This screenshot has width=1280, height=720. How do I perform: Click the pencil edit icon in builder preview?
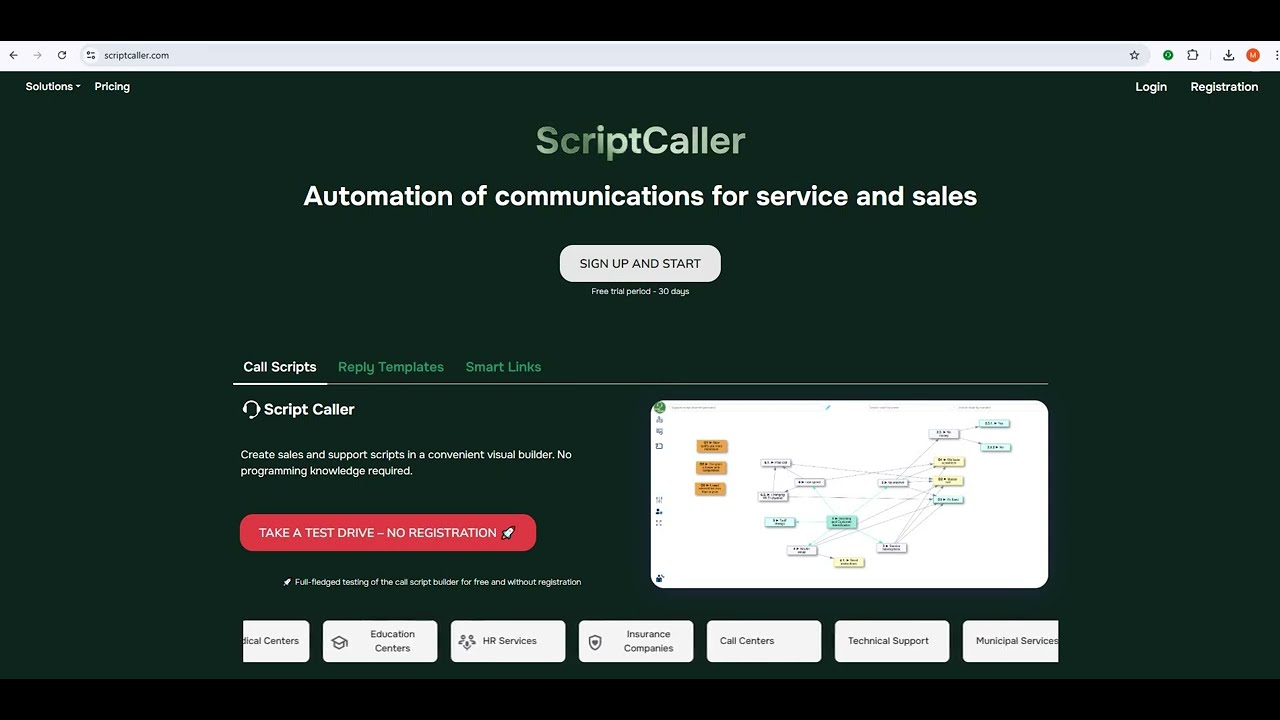point(828,407)
